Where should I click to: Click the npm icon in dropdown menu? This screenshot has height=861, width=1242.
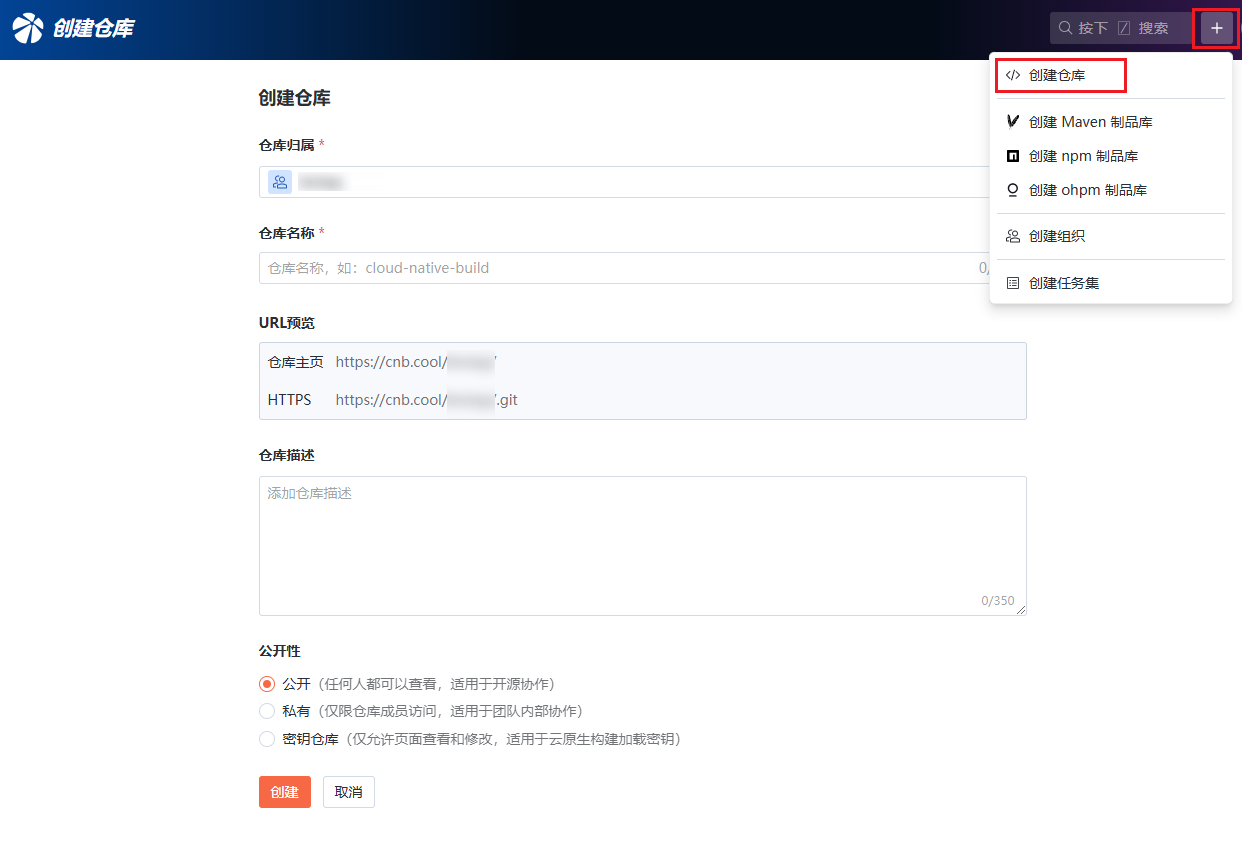coord(1013,156)
